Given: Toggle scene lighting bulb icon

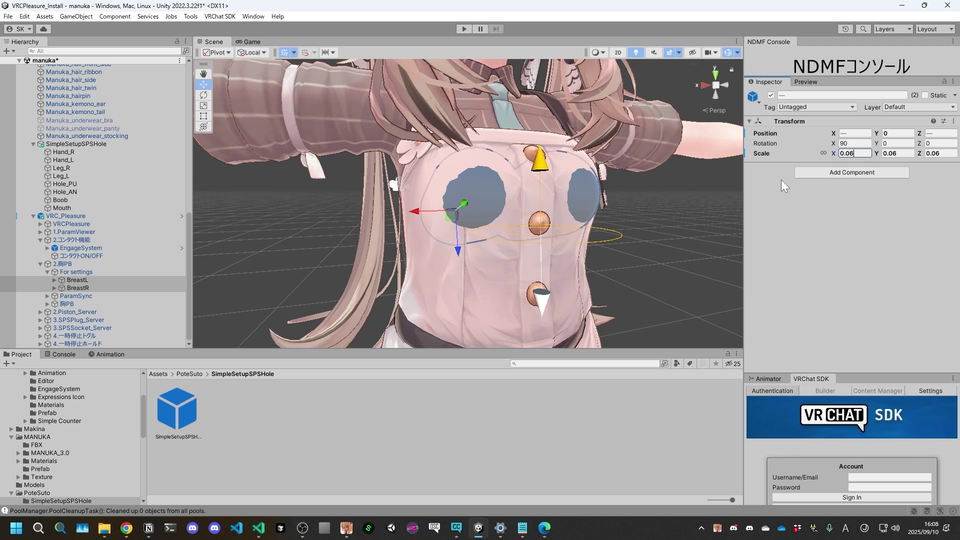Looking at the screenshot, I should (636, 53).
